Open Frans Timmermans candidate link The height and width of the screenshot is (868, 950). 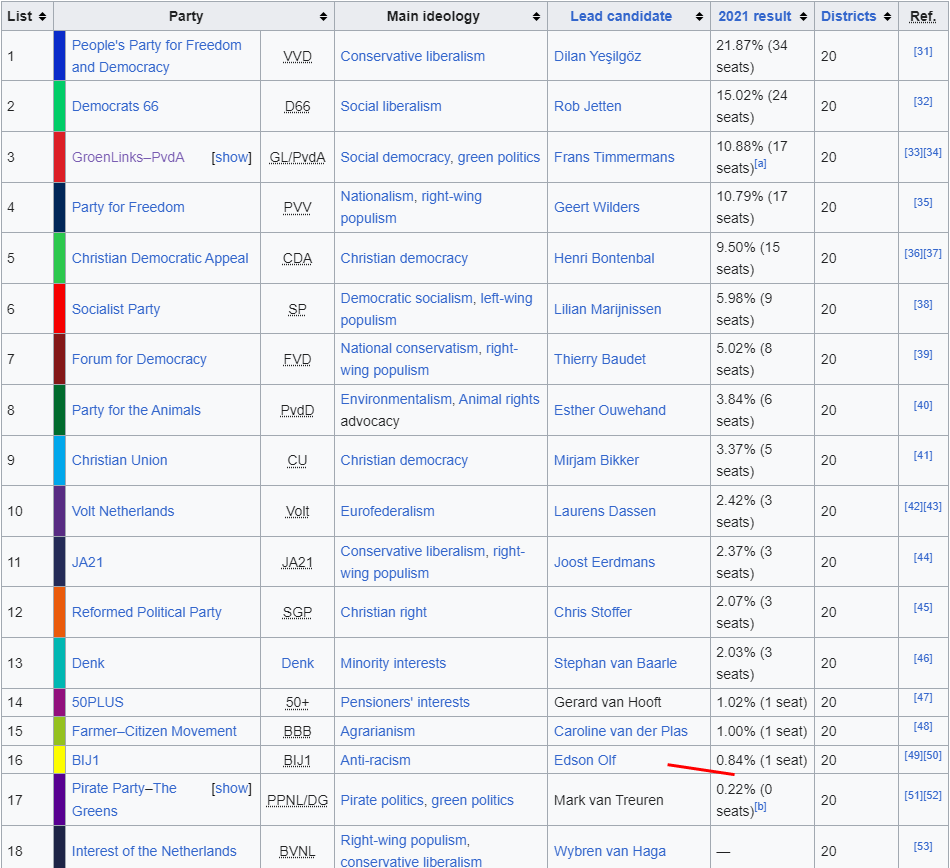coord(614,157)
